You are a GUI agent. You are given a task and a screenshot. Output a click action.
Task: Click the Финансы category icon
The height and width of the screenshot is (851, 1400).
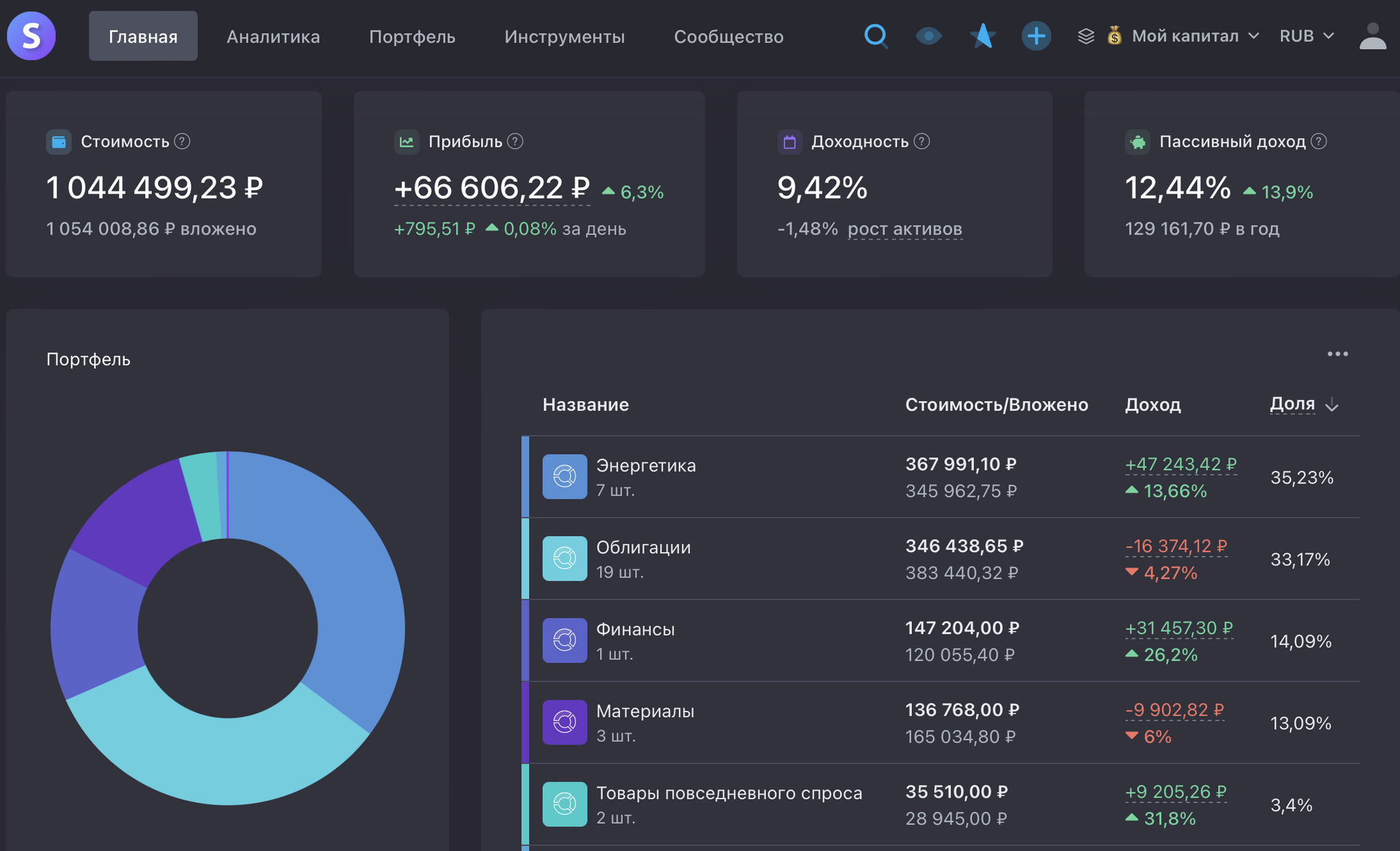pos(565,640)
